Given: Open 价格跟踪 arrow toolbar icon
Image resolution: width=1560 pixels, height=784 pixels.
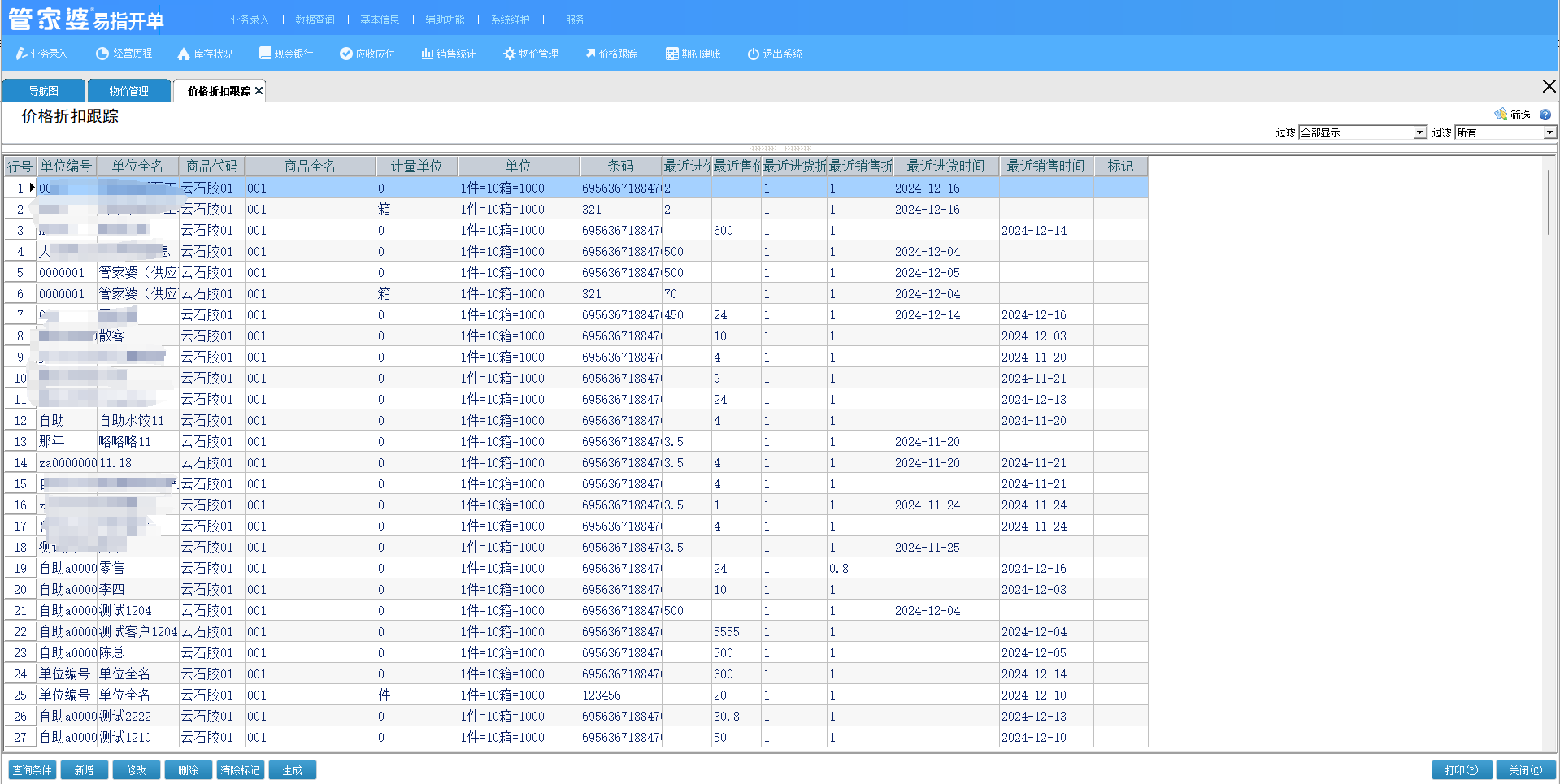Looking at the screenshot, I should pyautogui.click(x=611, y=54).
